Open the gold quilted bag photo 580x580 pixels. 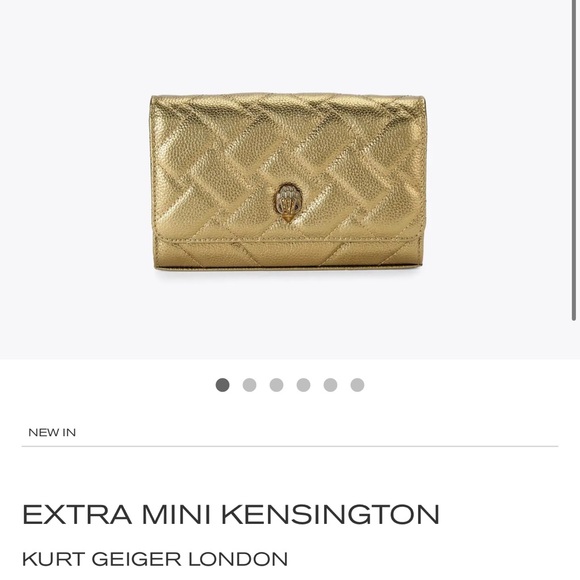(x=289, y=182)
